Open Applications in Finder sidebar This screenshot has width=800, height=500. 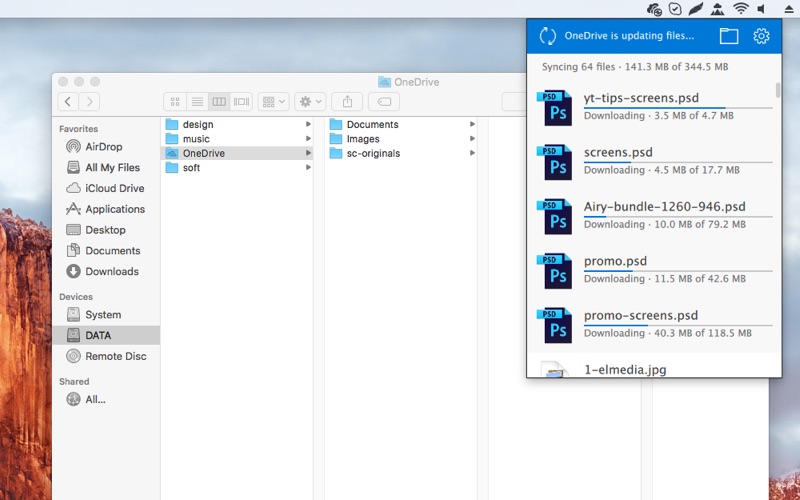click(x=106, y=209)
